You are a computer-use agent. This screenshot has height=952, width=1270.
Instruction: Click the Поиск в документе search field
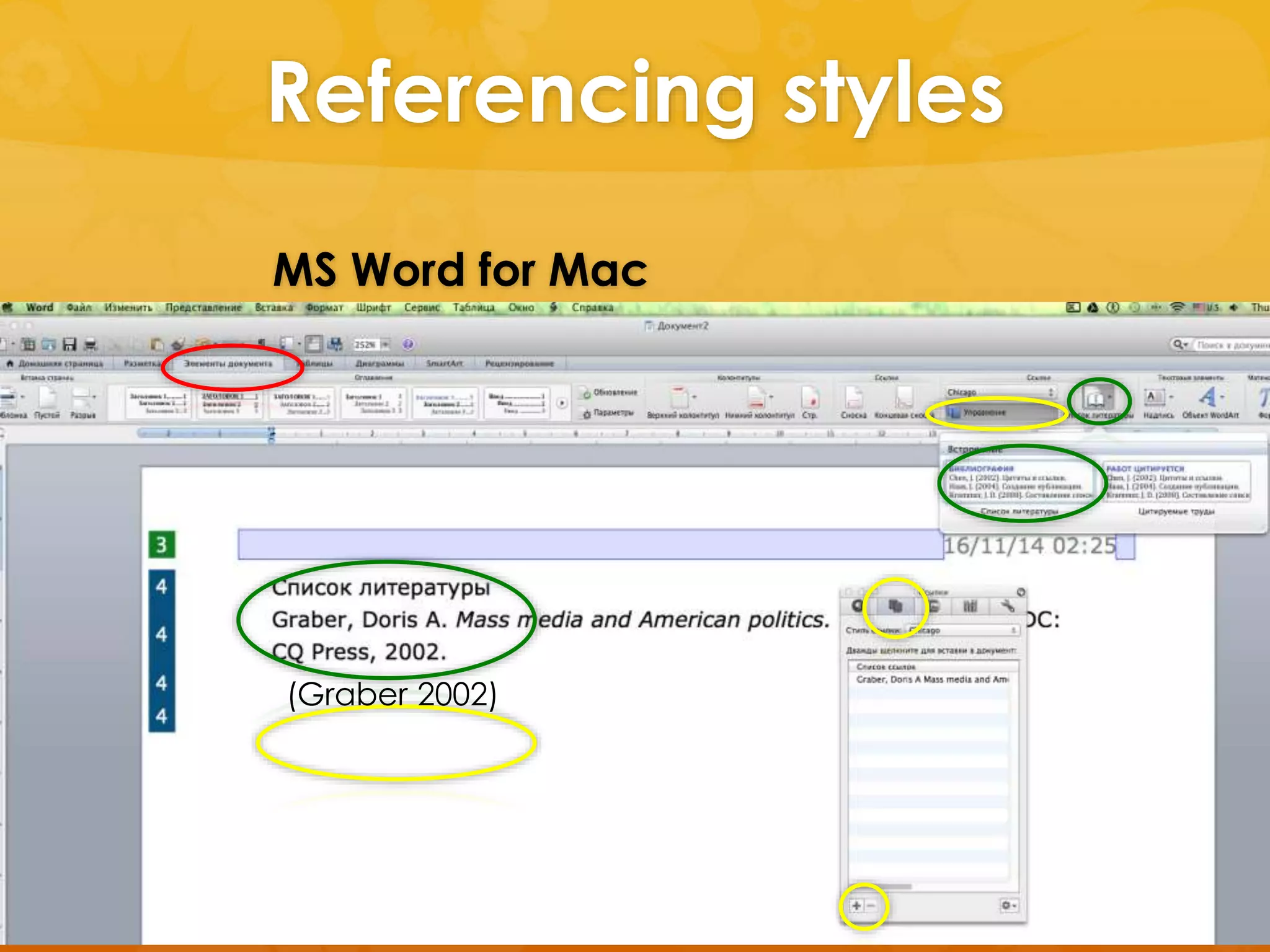1232,345
